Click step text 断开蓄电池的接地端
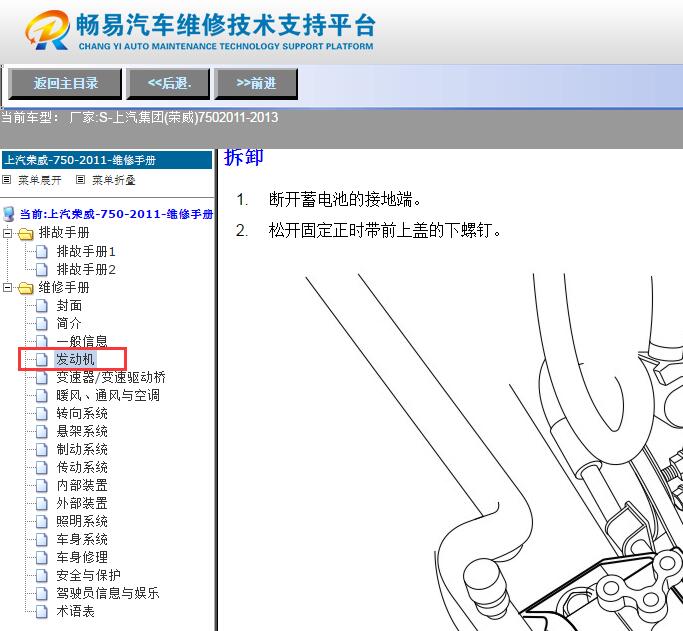 (345, 199)
